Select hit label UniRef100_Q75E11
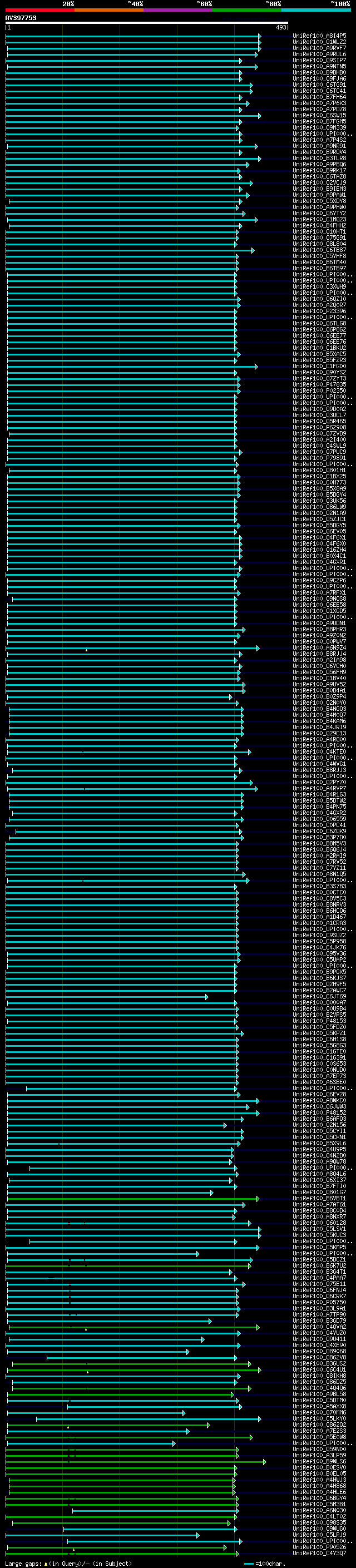The width and height of the screenshot is (356, 1568). point(319,1284)
